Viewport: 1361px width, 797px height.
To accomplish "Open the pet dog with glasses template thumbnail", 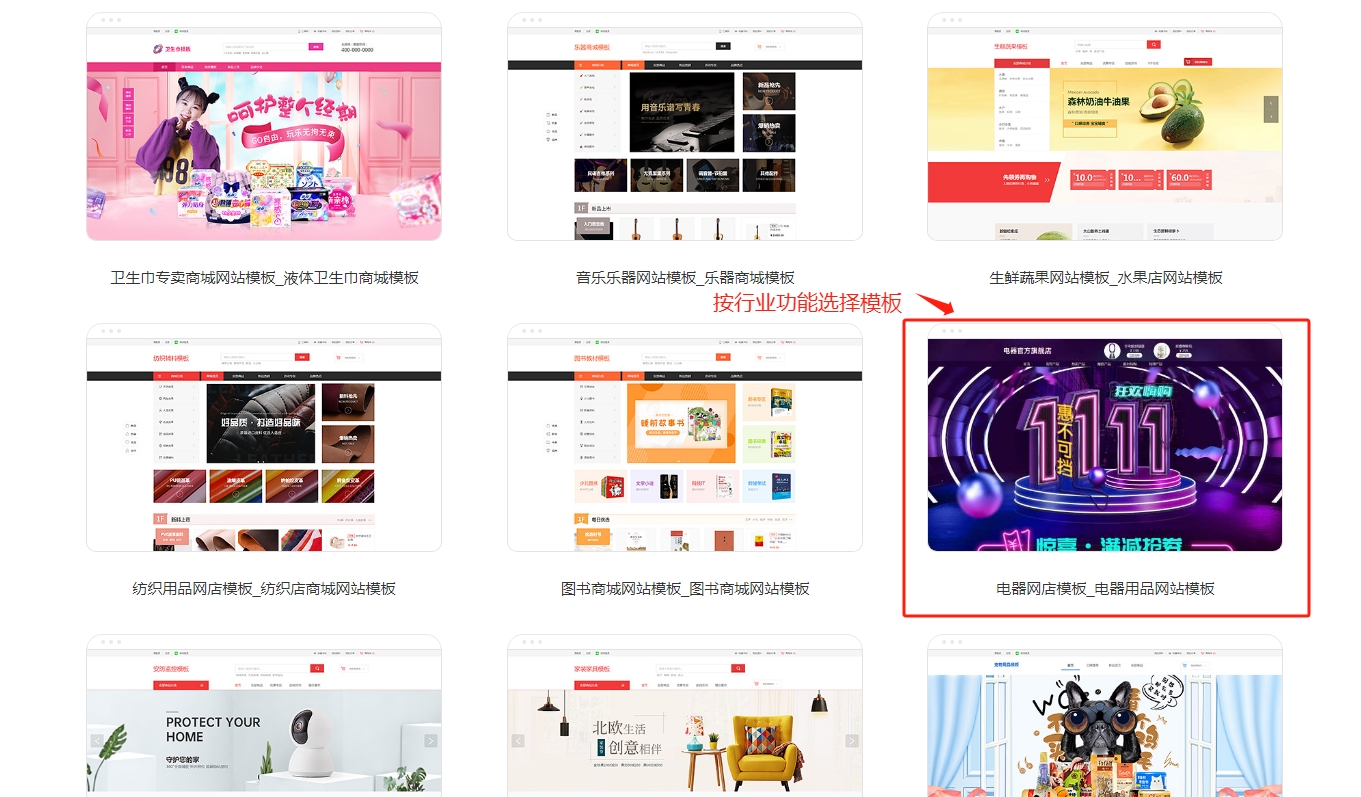I will (x=1105, y=715).
